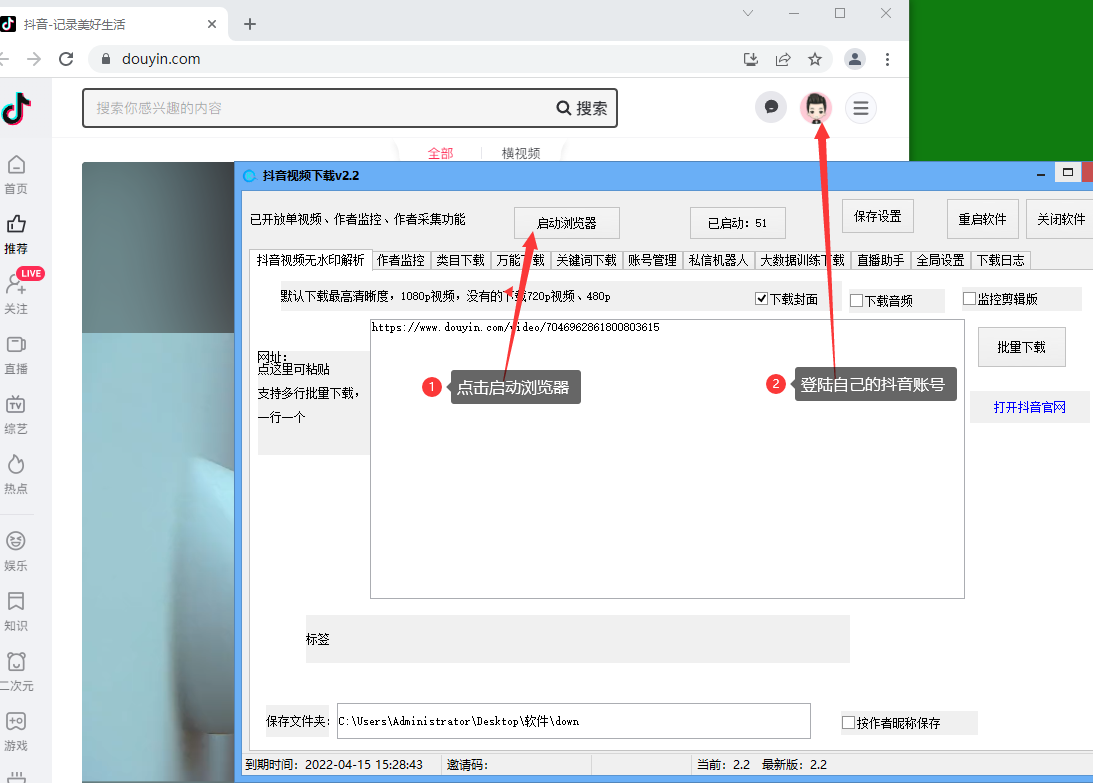The height and width of the screenshot is (783, 1093).
Task: Click the Douyin search input box
Action: [x=321, y=108]
